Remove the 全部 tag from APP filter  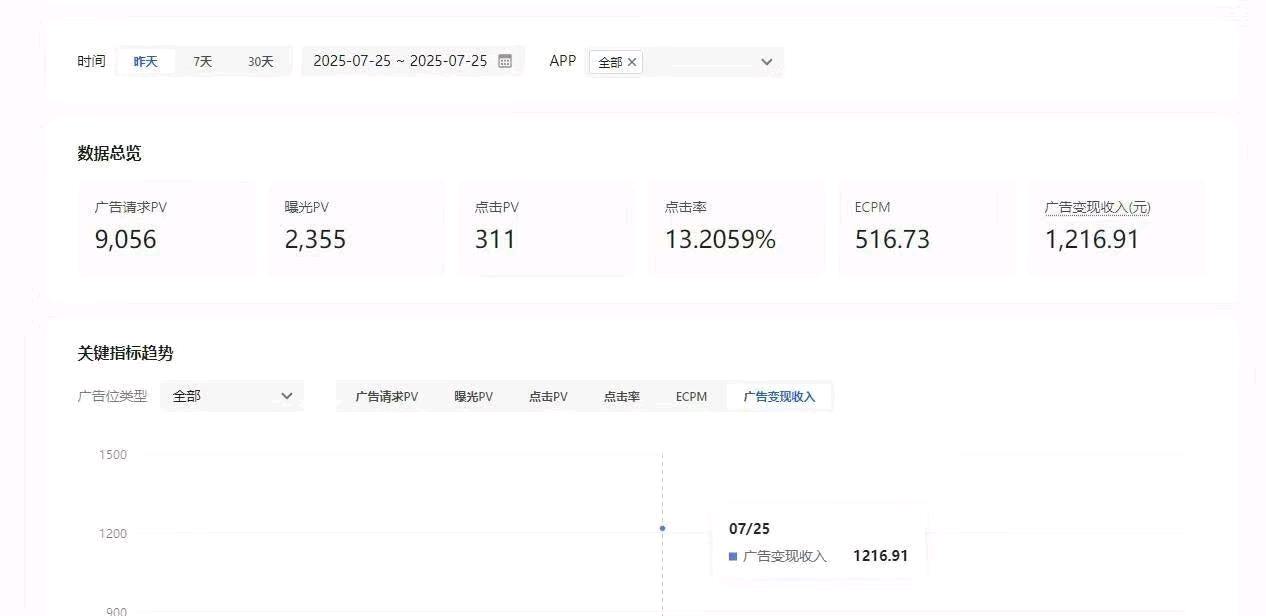point(632,62)
